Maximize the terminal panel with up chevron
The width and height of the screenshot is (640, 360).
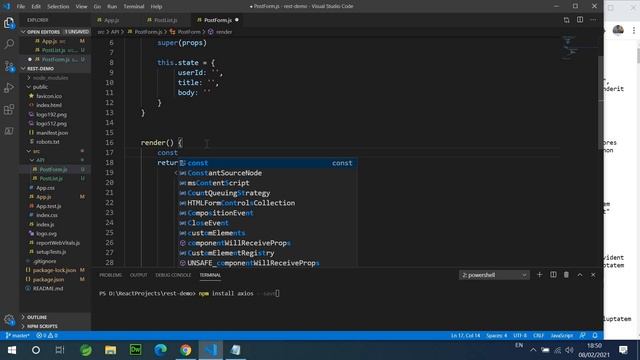click(580, 275)
